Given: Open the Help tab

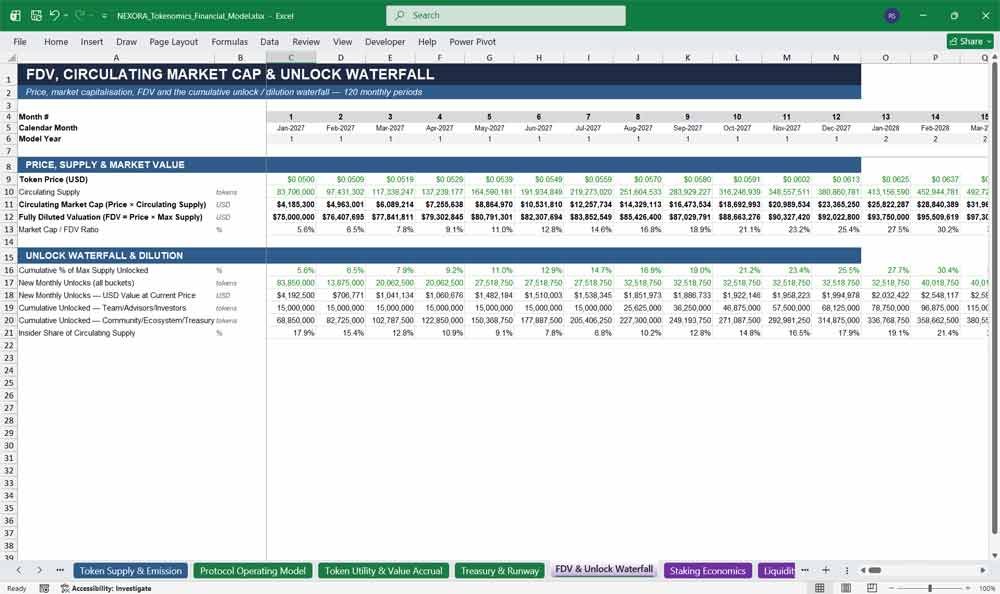Looking at the screenshot, I should (427, 41).
